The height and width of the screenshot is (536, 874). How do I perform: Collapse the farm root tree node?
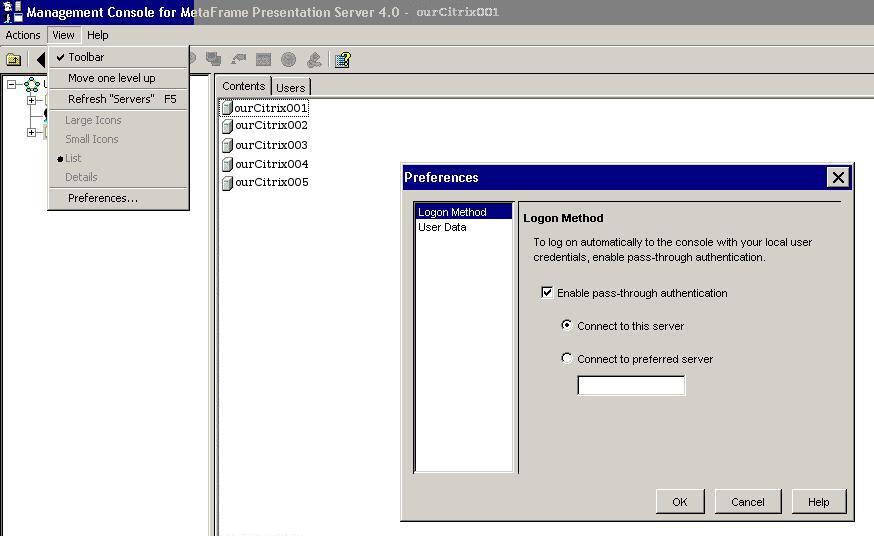(12, 85)
